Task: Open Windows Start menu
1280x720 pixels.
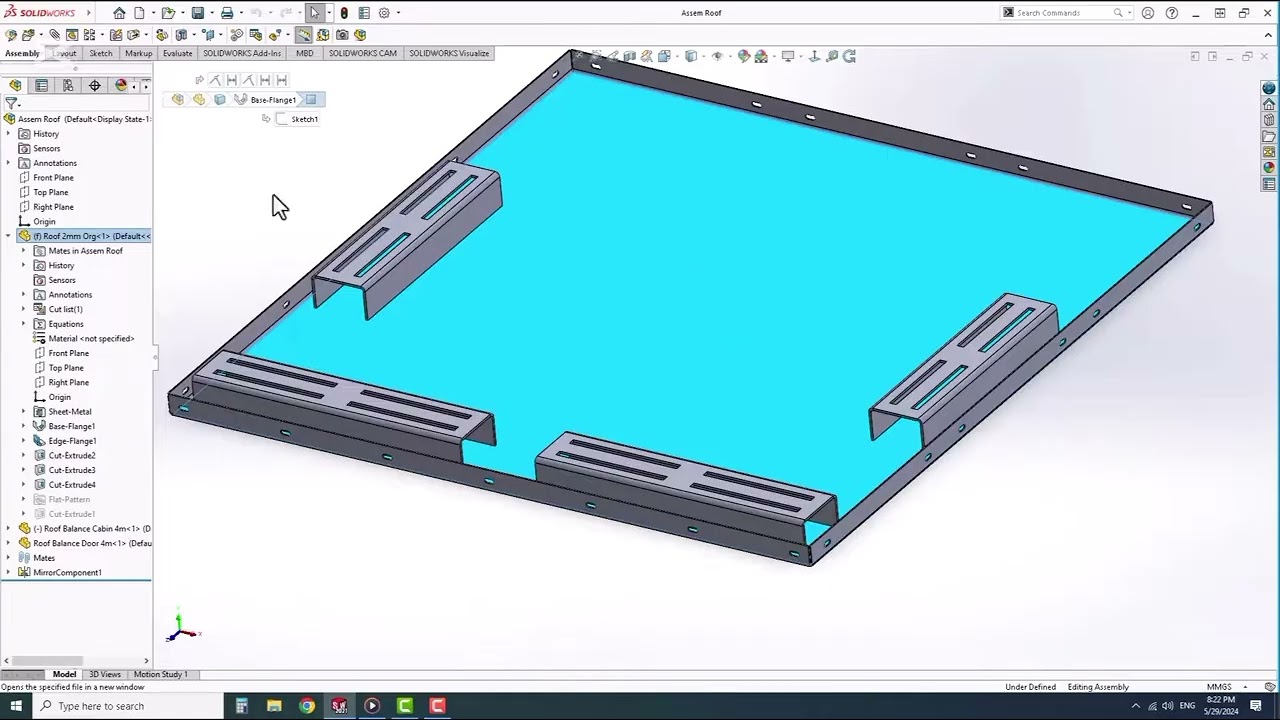Action: click(16, 706)
